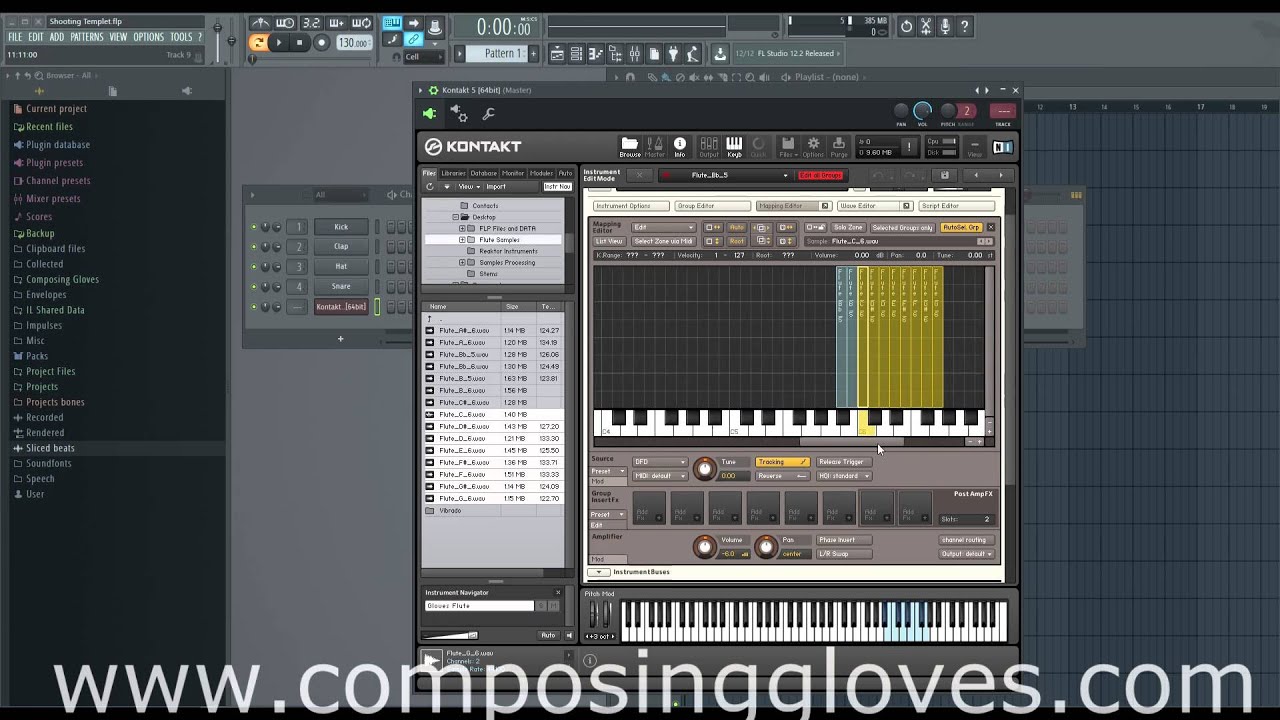Open the Kontakt Browse panel

629,147
